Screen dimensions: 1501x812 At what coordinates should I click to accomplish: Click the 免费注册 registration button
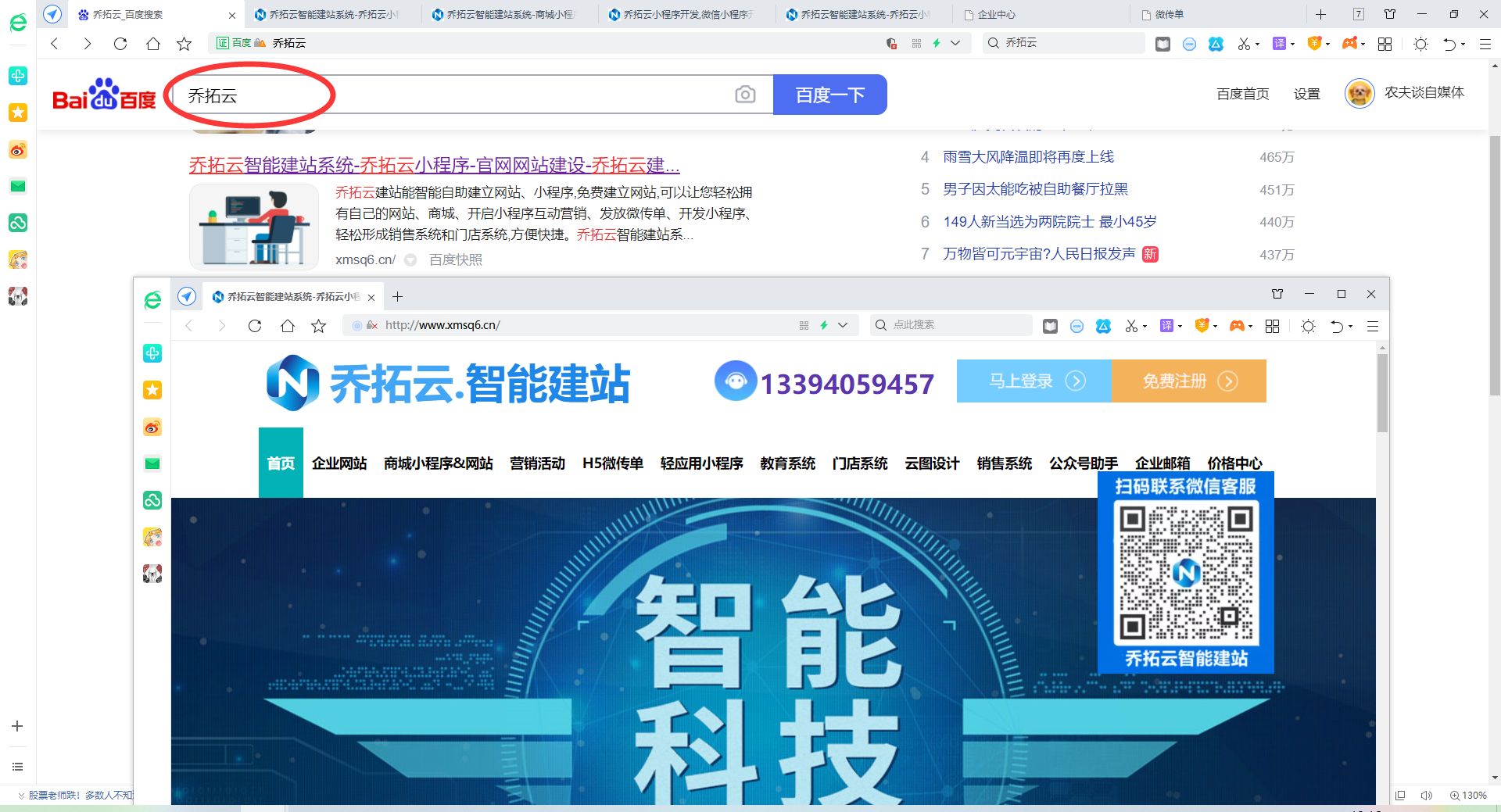(x=1188, y=381)
